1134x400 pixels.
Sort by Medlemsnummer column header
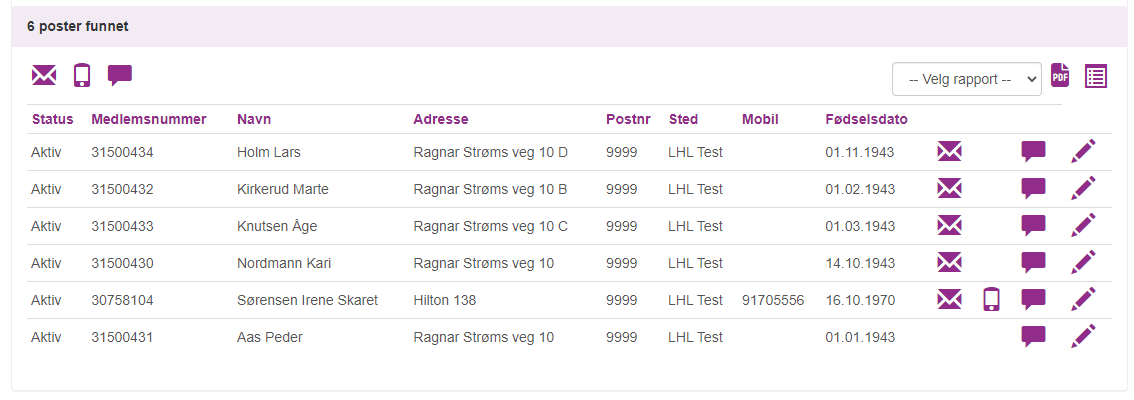click(x=149, y=119)
